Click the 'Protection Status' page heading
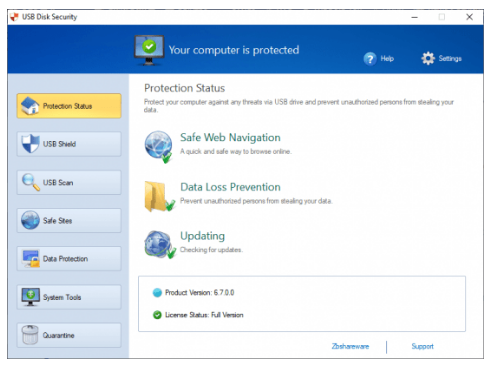The width and height of the screenshot is (488, 365). coord(185,88)
